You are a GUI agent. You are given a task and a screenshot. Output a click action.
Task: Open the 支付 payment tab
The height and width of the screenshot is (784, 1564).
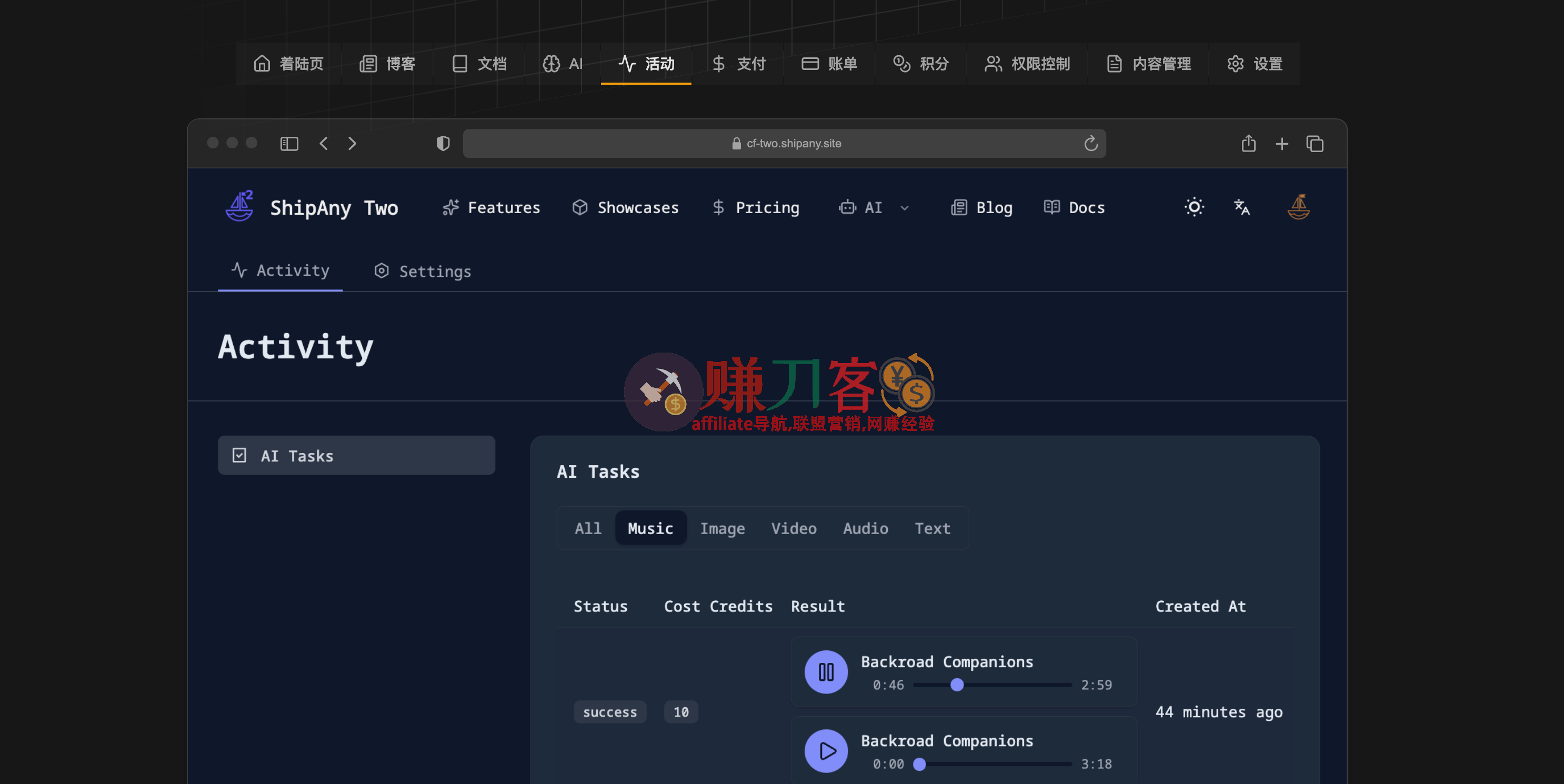tap(738, 64)
